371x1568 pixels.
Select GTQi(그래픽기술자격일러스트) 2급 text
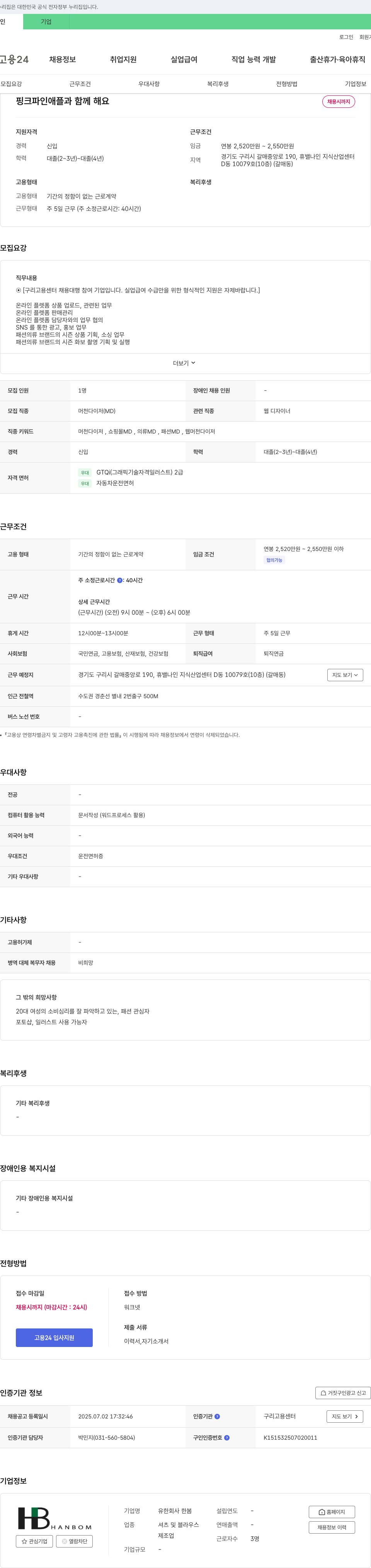coord(140,472)
